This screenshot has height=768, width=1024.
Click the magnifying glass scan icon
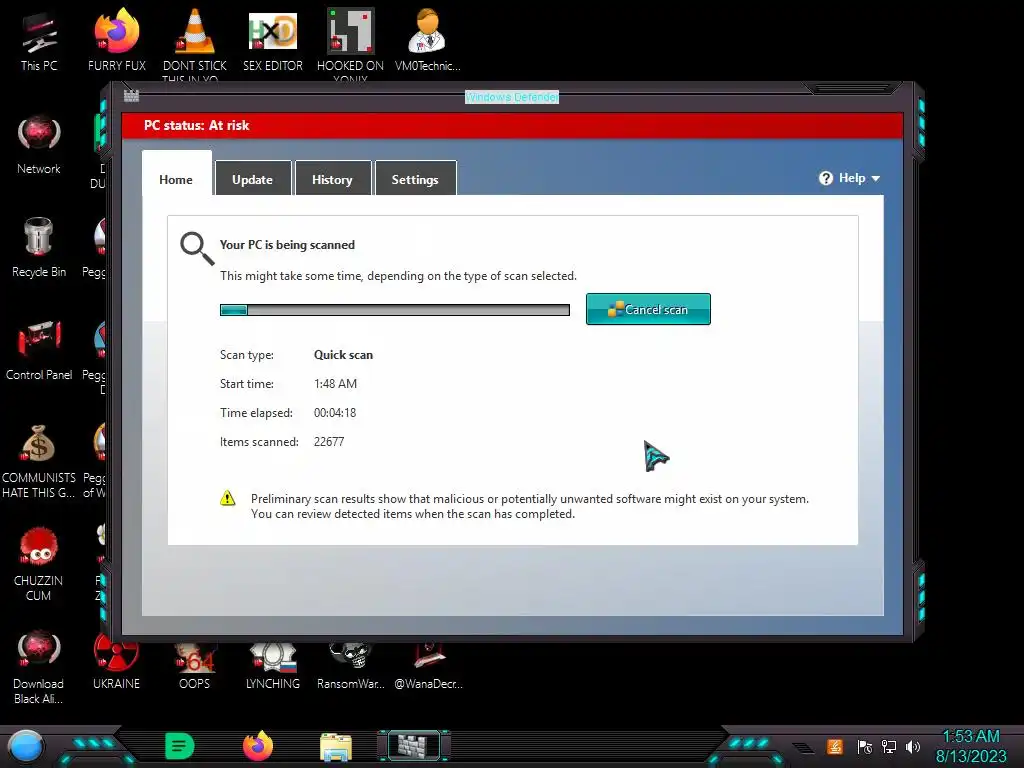point(197,249)
